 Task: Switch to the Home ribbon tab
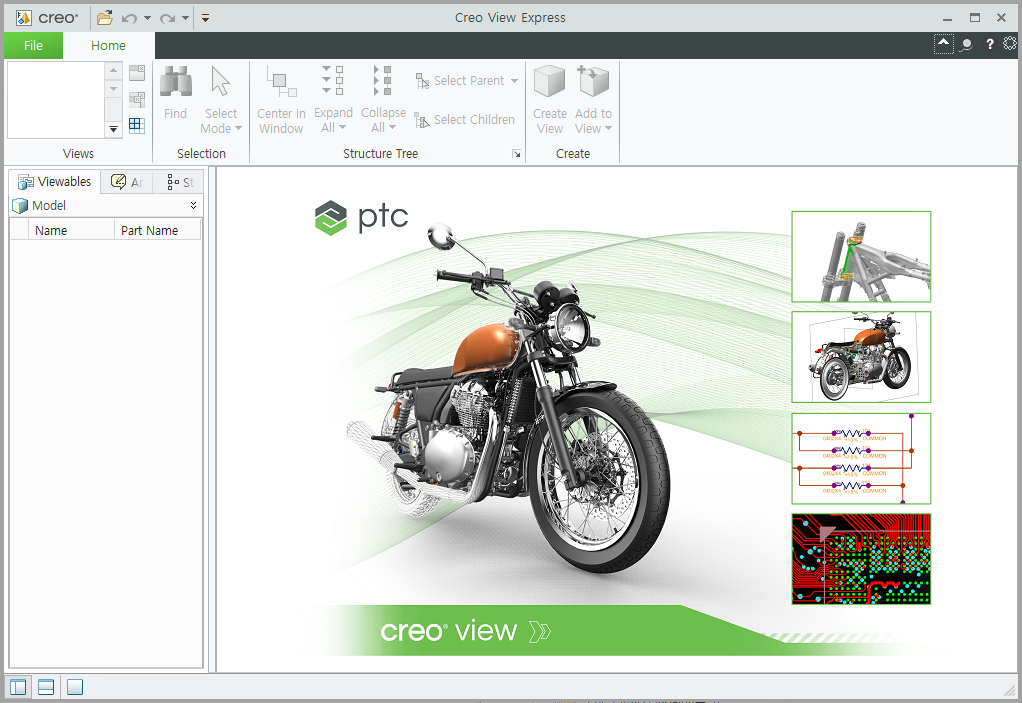[x=108, y=46]
